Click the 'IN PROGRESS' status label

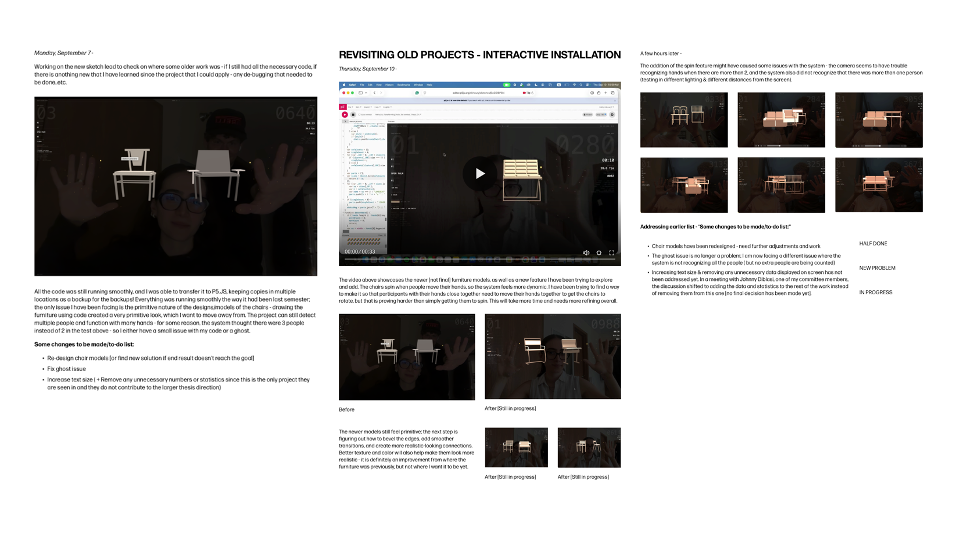[x=876, y=293]
